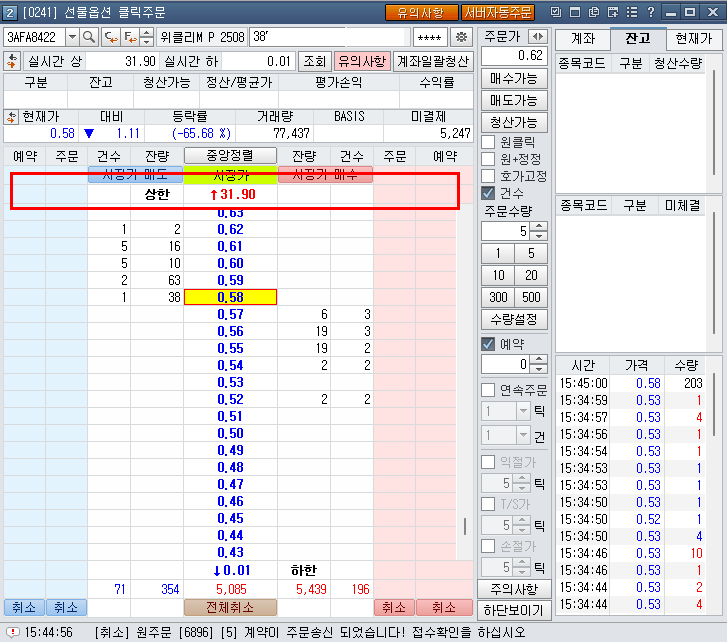
Task: Click the F code lookup icon
Action: [x=130, y=37]
